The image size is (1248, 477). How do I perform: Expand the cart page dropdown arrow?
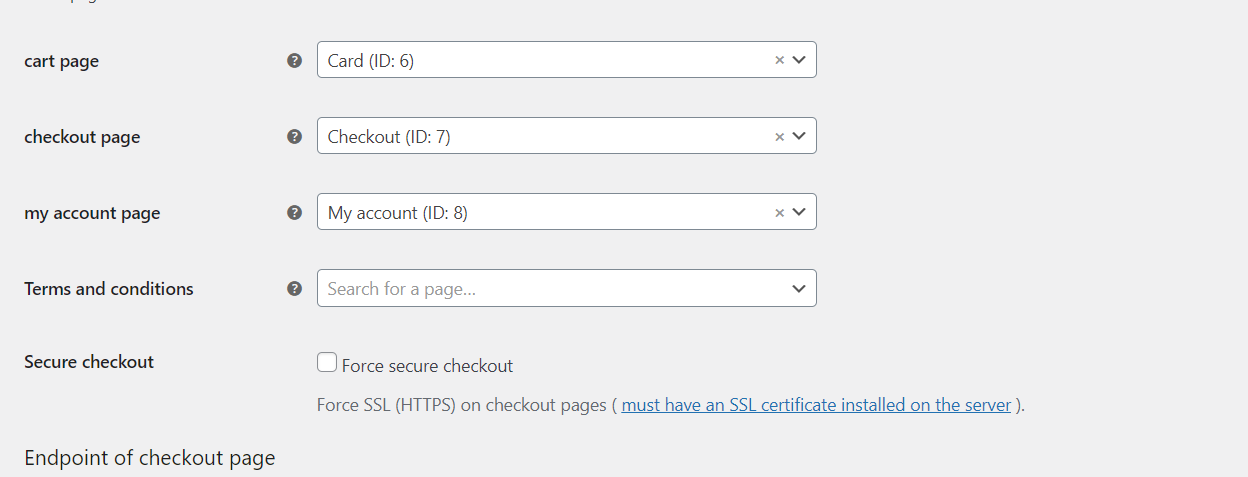(799, 60)
